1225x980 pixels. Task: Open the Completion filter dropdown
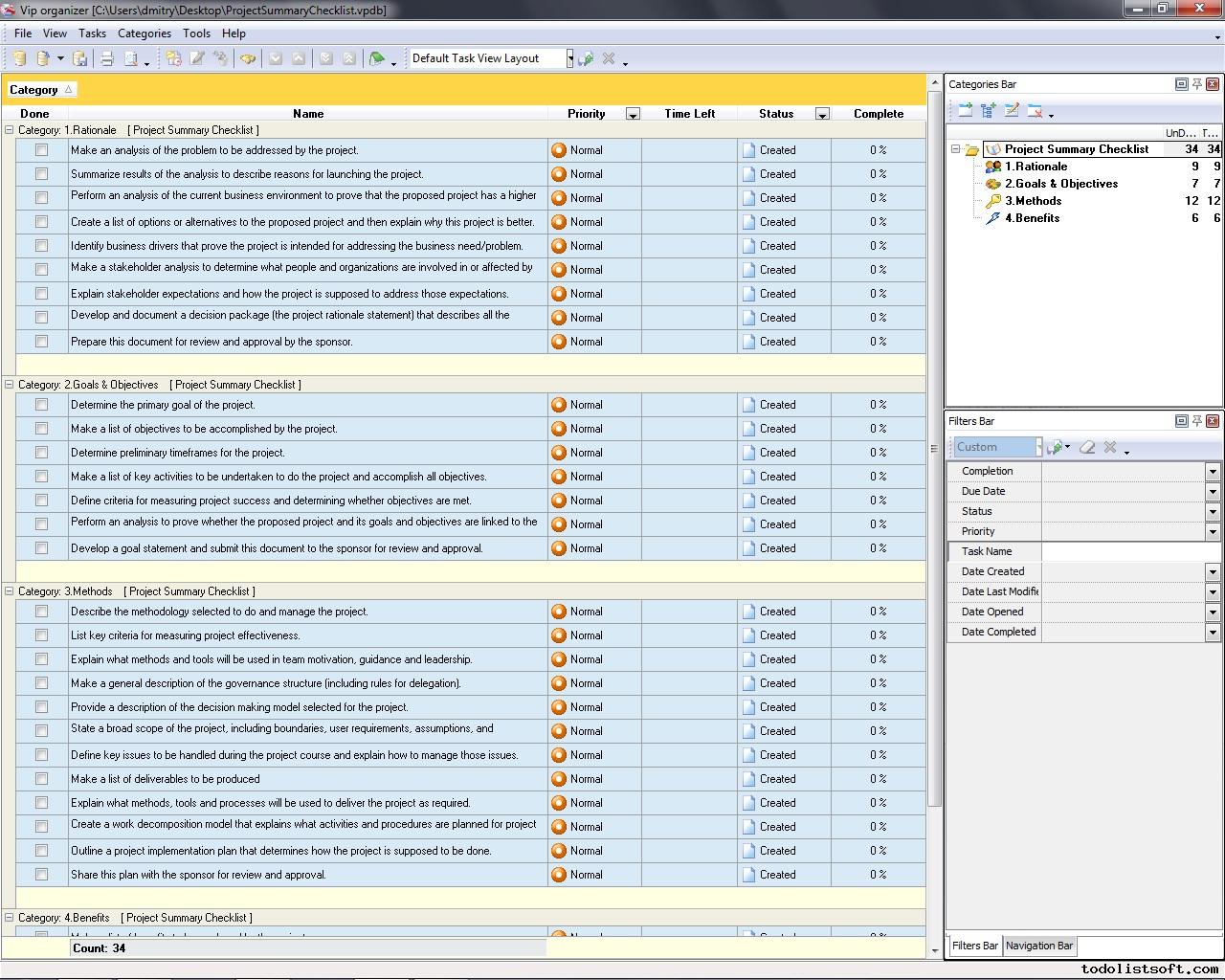point(1212,472)
